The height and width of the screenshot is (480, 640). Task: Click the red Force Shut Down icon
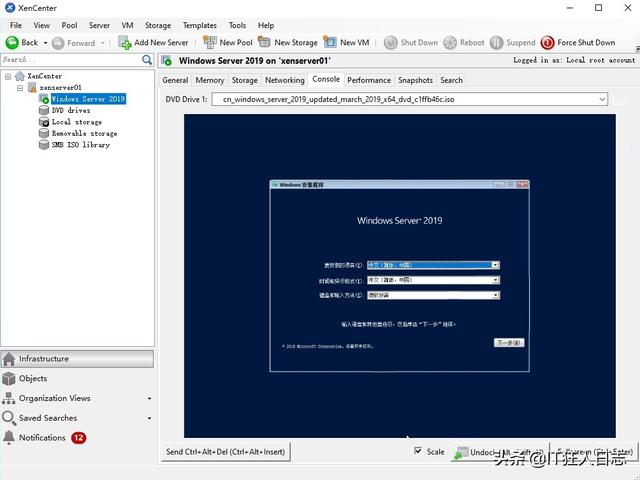(x=547, y=43)
